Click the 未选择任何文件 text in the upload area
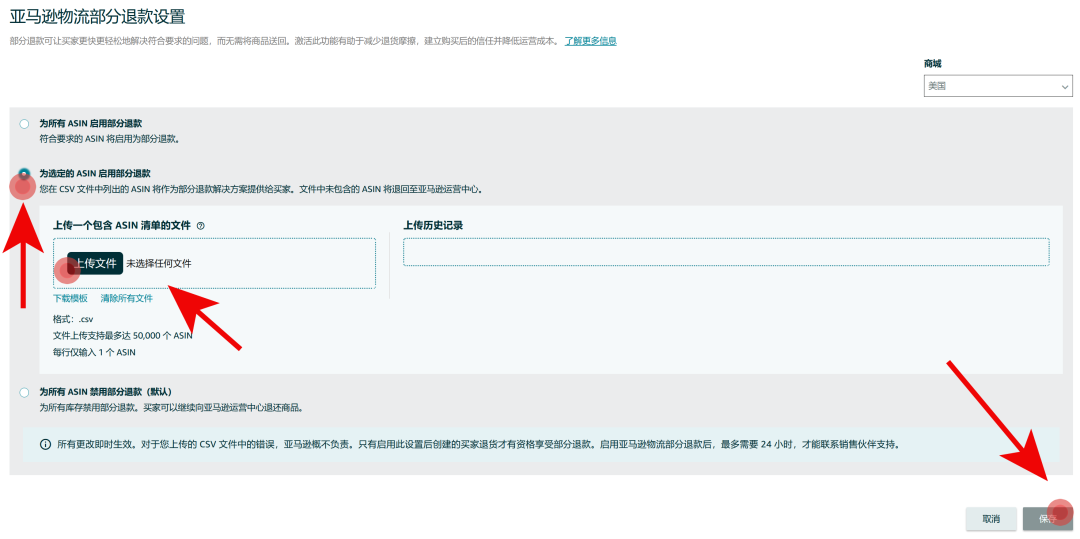Image resolution: width=1080 pixels, height=539 pixels. coord(158,264)
